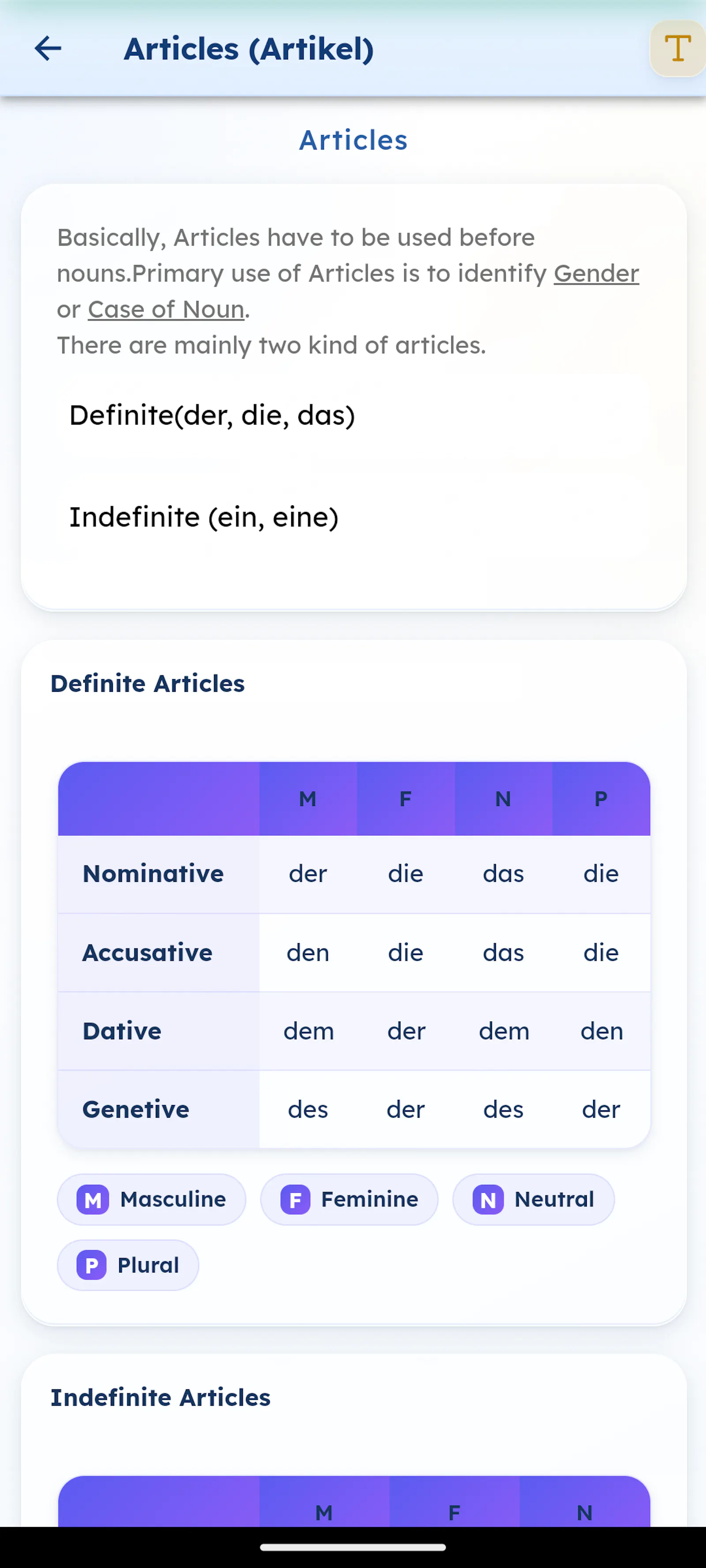Select the Genetive row label
The width and height of the screenshot is (706, 1568).
click(136, 1110)
